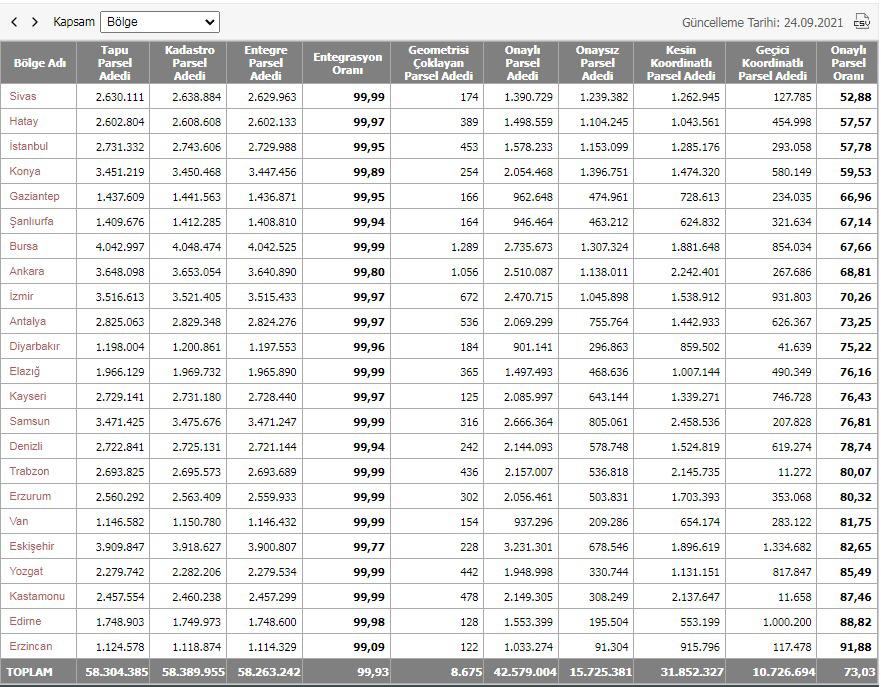This screenshot has height=687, width=881.
Task: Open the Denizli region link
Action: coord(26,446)
